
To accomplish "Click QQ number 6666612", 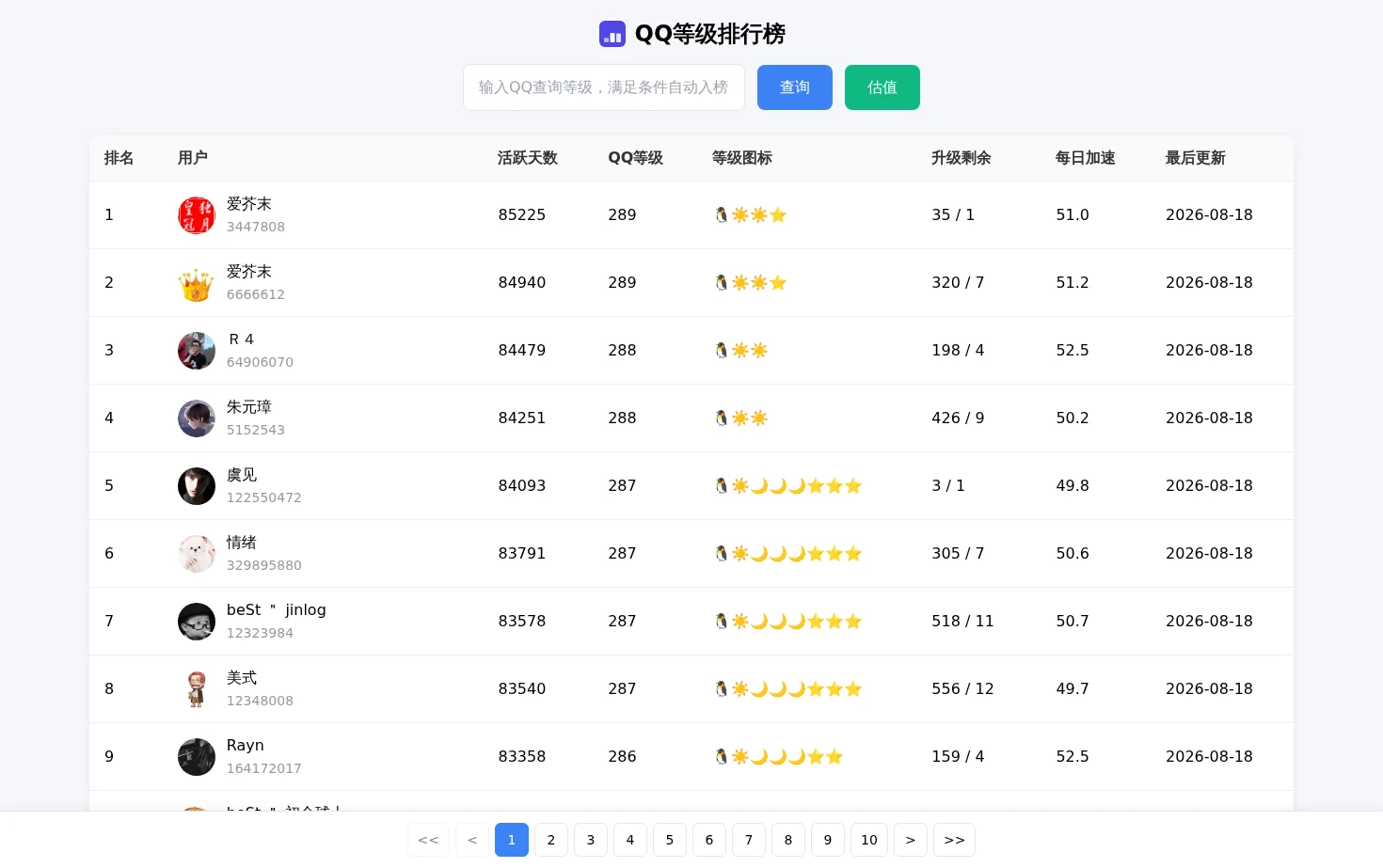I will click(256, 294).
